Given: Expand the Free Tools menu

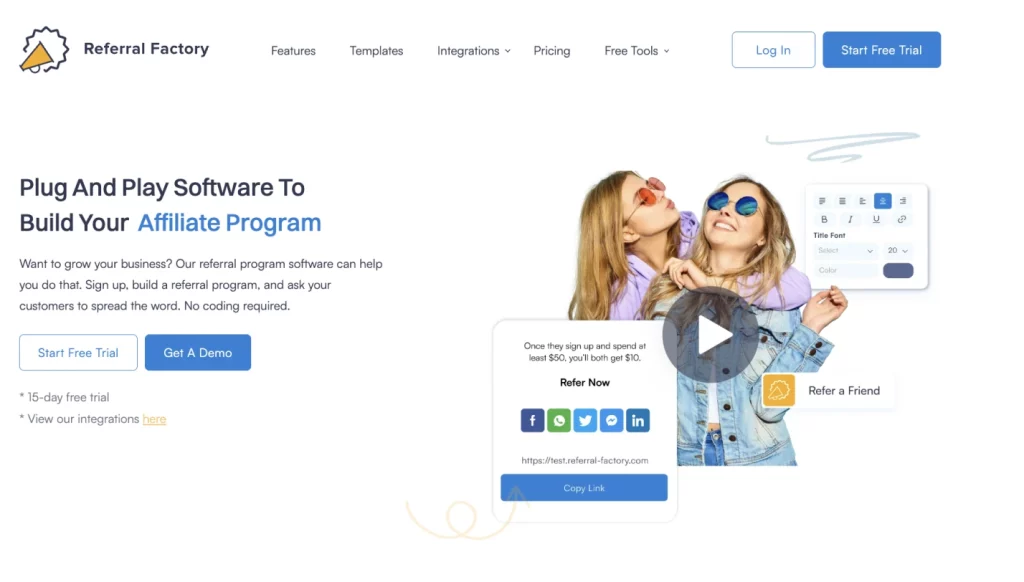Looking at the screenshot, I should coord(637,51).
